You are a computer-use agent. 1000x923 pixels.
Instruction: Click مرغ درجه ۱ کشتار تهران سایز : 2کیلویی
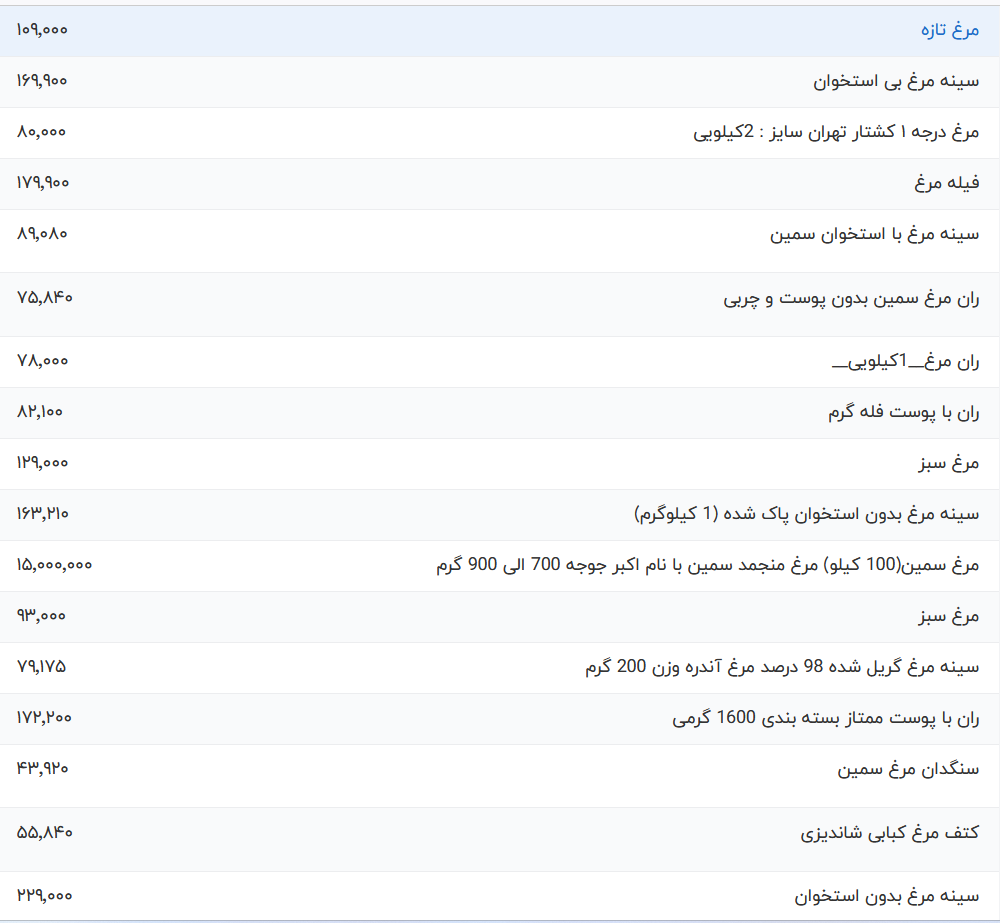coord(836,132)
